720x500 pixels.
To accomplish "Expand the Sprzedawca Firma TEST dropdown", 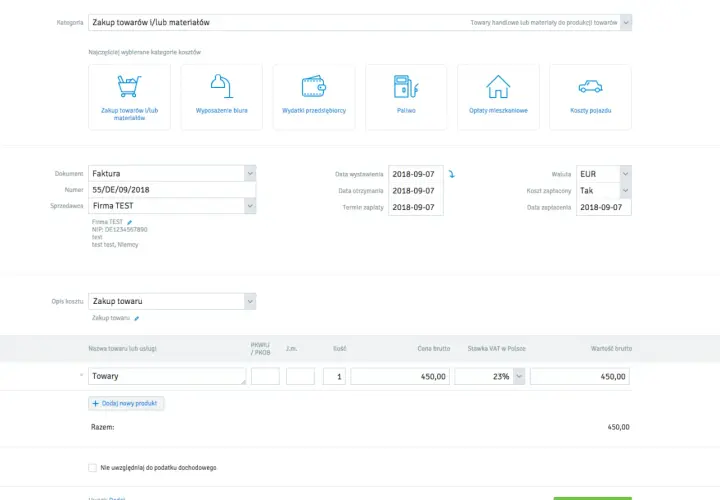I will tap(250, 206).
